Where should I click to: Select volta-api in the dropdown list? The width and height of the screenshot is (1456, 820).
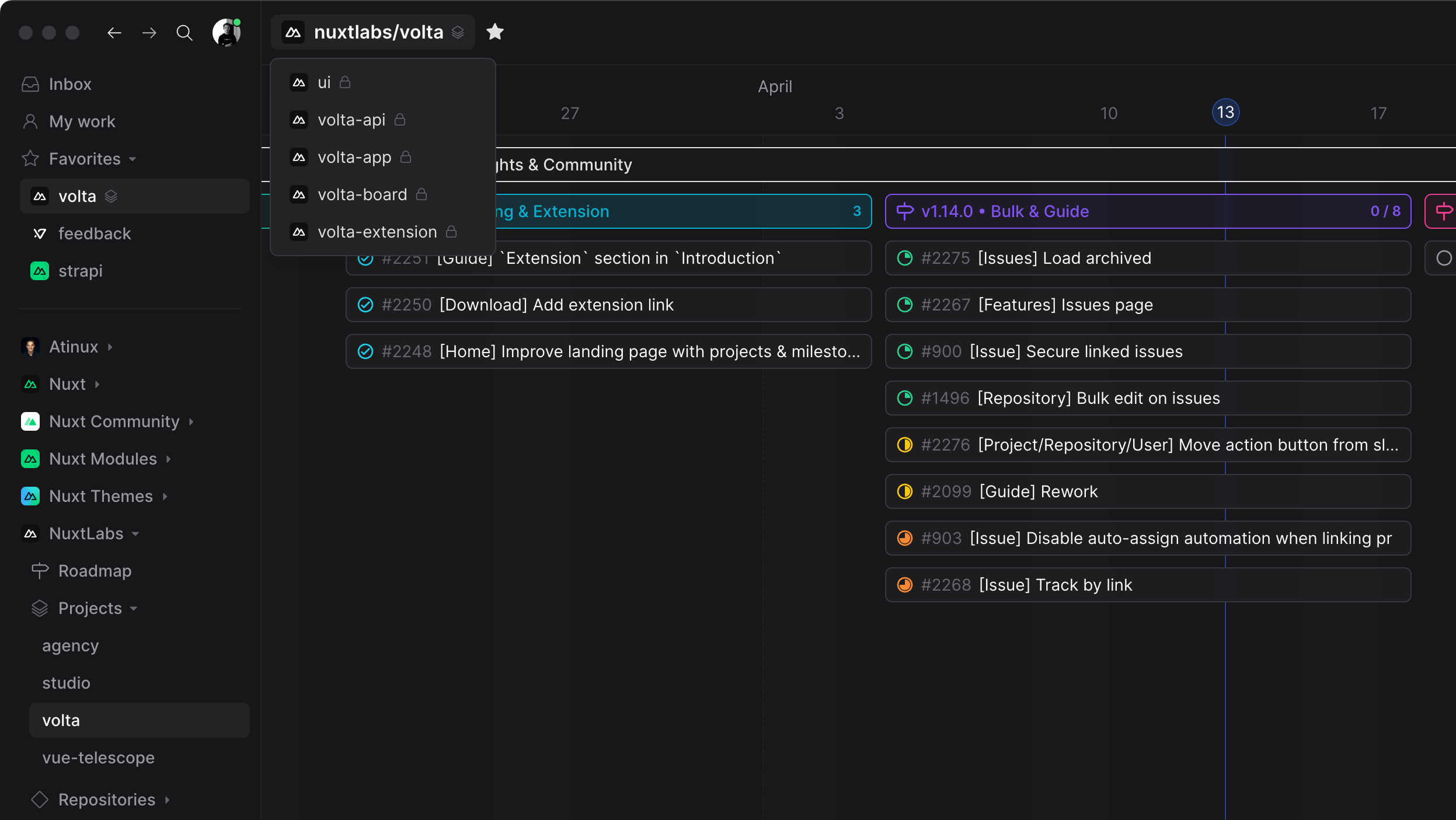[x=383, y=120]
